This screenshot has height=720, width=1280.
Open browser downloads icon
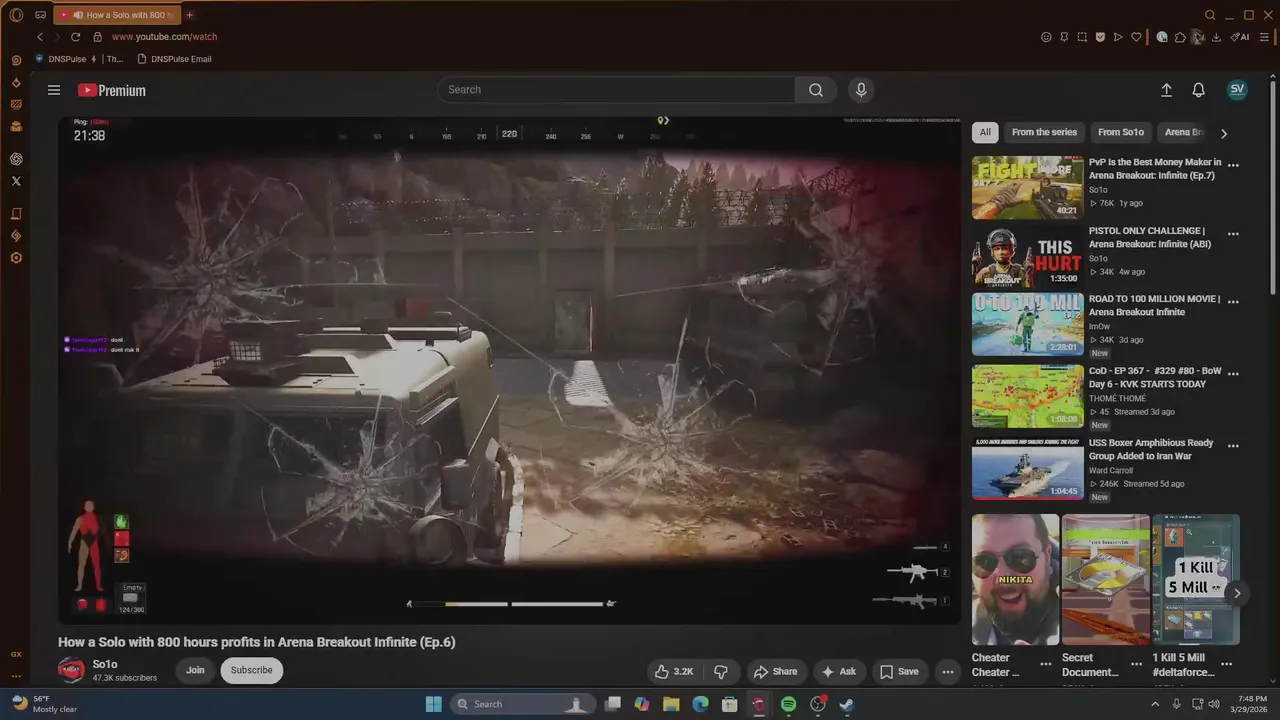[1216, 37]
